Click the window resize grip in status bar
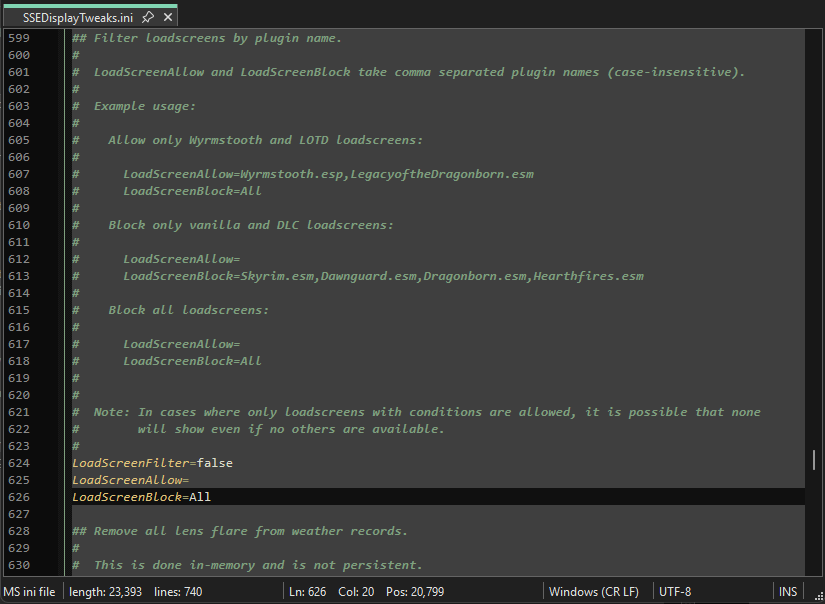Screen dimensions: 825x604 point(818,595)
